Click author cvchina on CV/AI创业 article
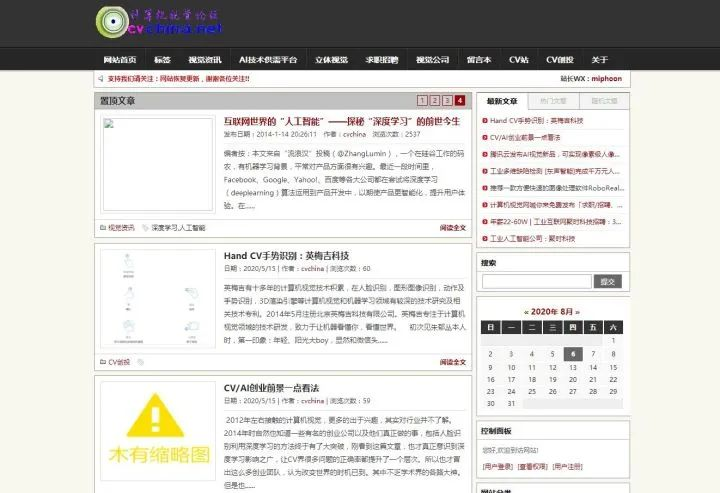Viewport: 720px width, 493px height. [312, 401]
